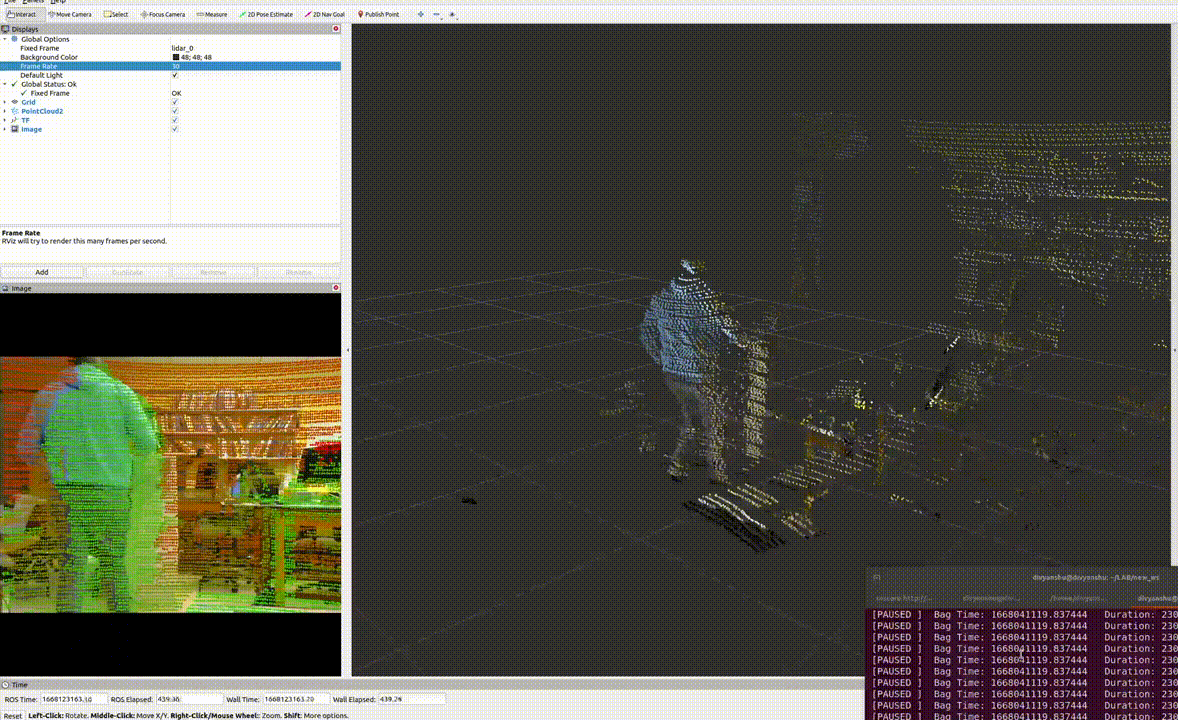Click the blue plus add-tool icon
Viewport: 1178px width, 720px height.
point(421,14)
